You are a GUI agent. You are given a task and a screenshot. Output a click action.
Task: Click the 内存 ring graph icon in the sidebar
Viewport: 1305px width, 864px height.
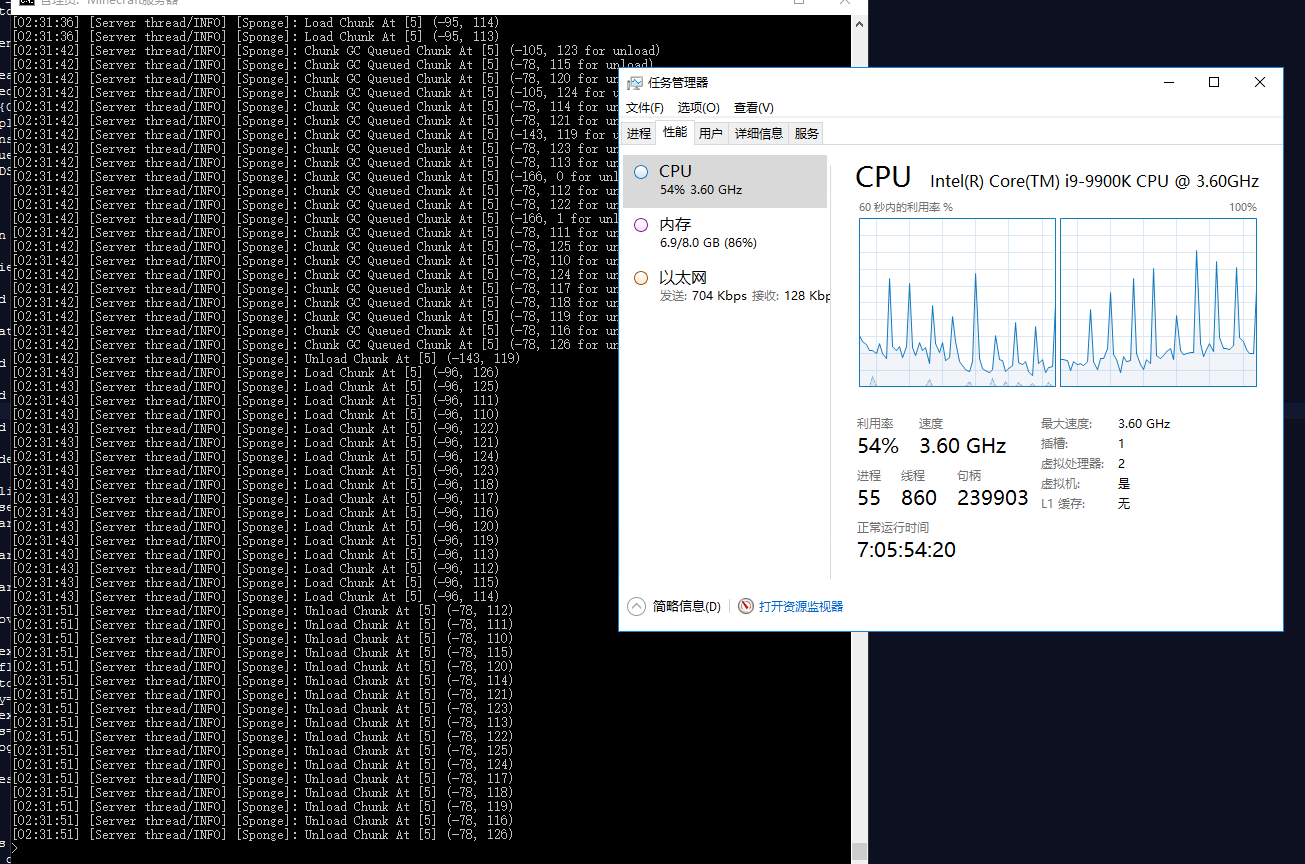coord(640,225)
